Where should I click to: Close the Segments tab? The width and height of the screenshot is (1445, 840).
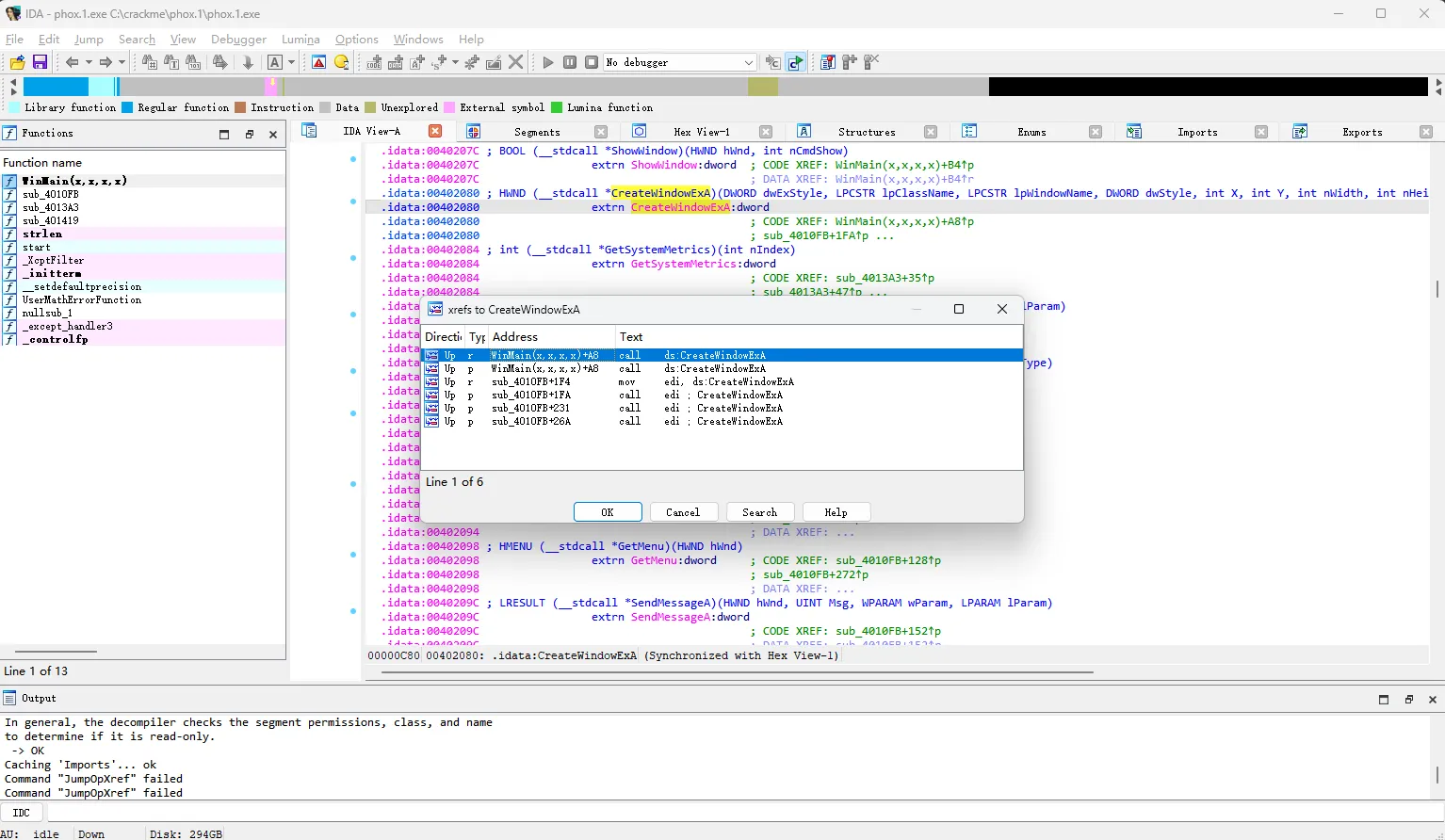point(601,132)
